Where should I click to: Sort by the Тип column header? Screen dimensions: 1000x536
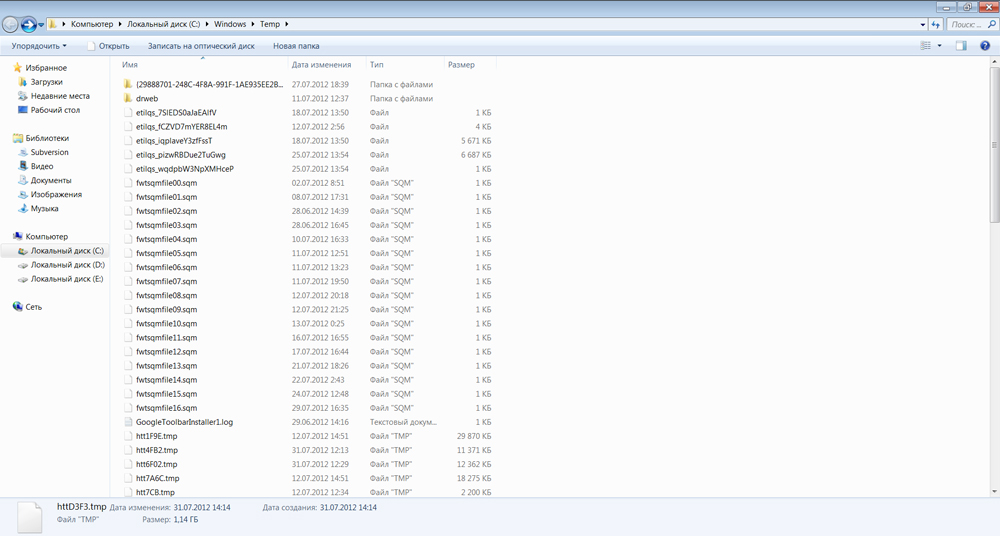405,64
